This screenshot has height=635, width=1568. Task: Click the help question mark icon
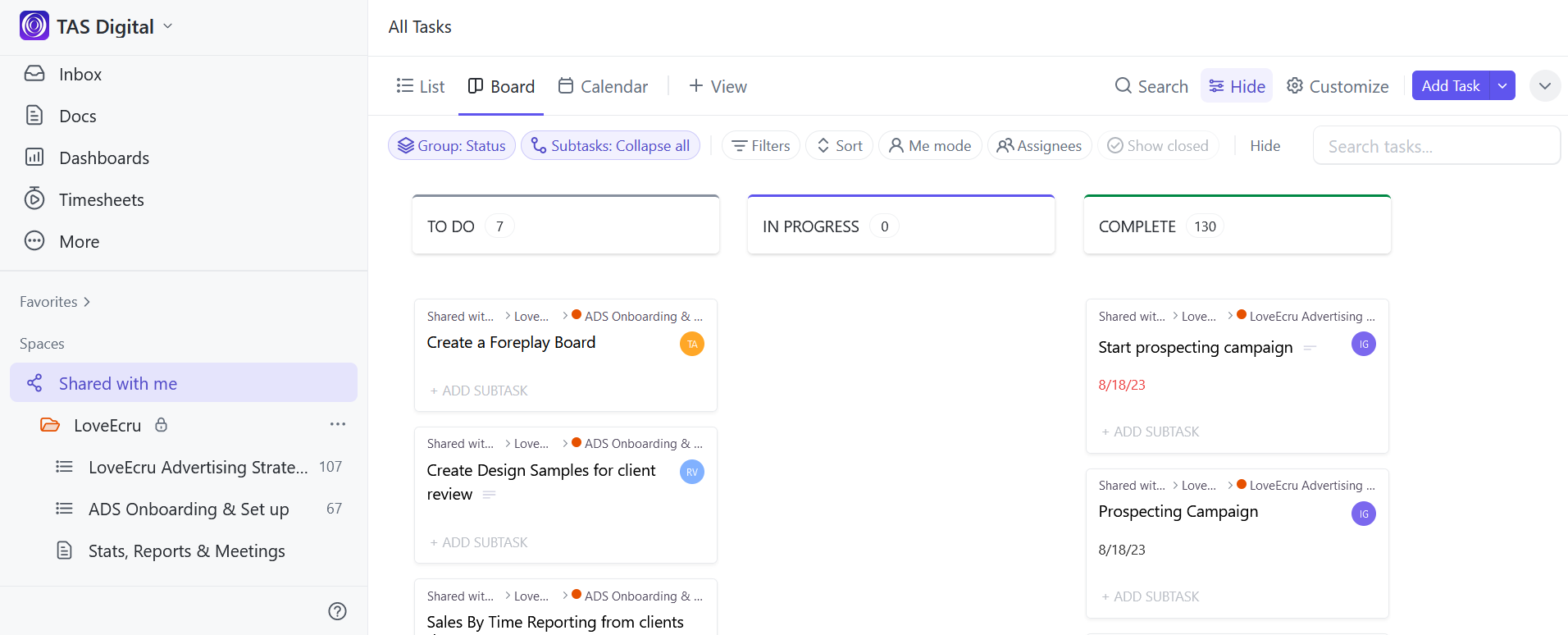coord(337,611)
